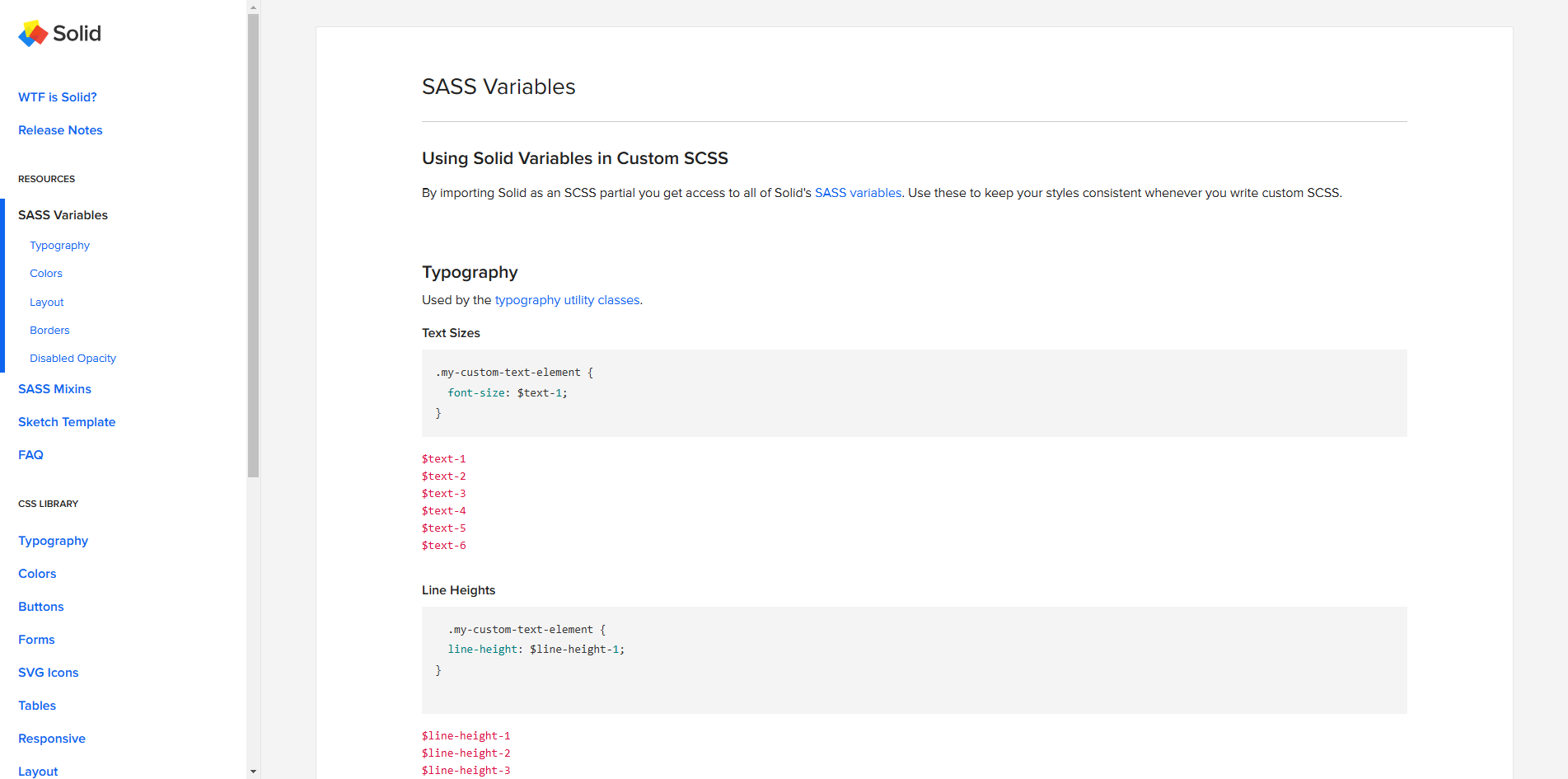
Task: Click the Typography section heading in content
Action: coord(470,273)
